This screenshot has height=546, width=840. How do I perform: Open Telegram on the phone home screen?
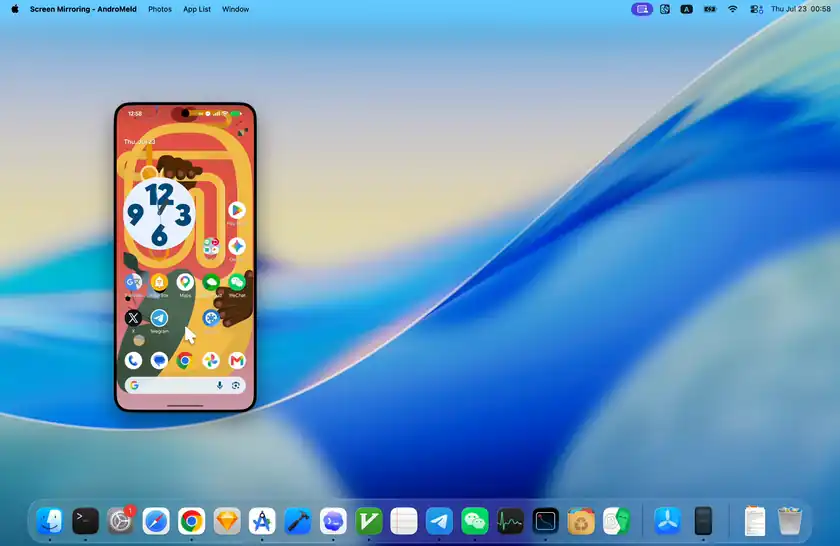point(159,318)
